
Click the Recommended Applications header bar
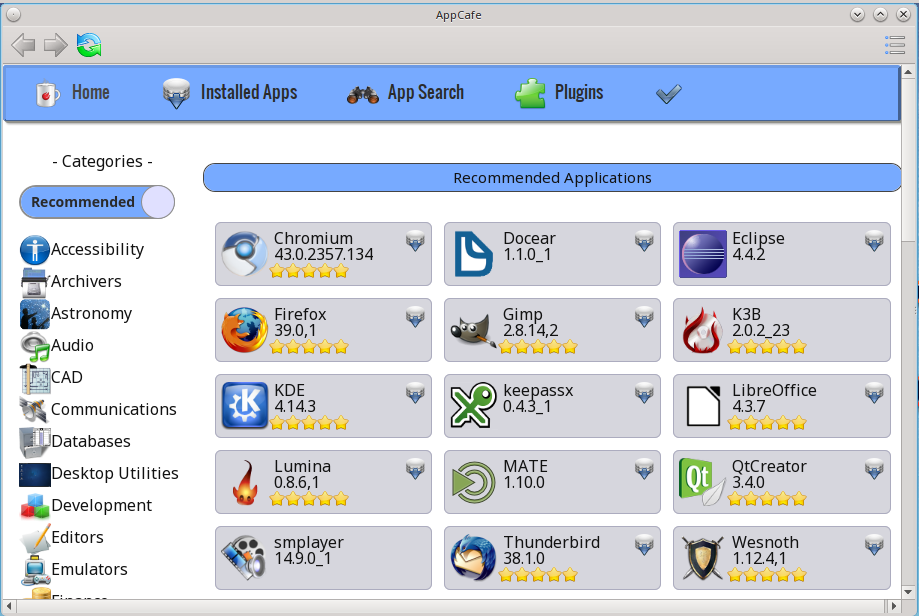click(552, 178)
